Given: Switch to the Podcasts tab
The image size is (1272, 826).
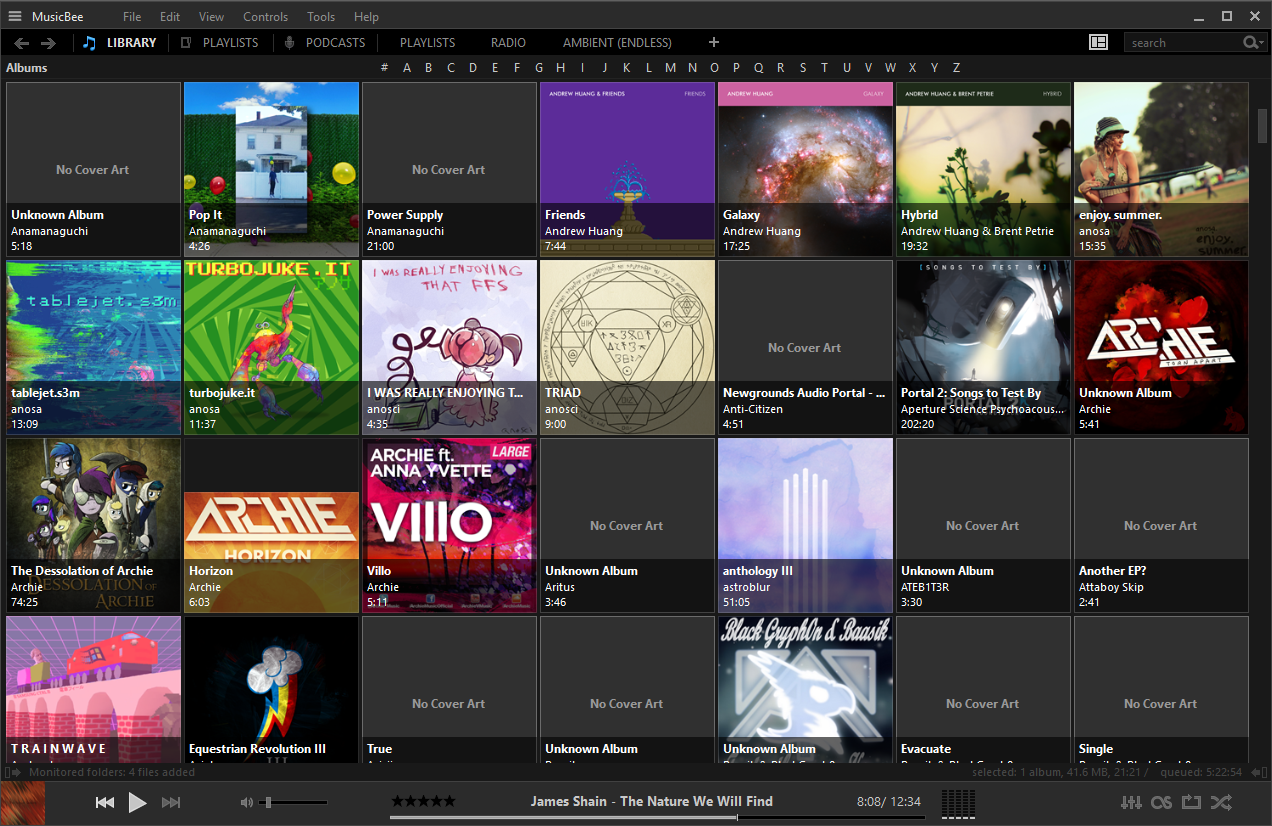Looking at the screenshot, I should 335,43.
